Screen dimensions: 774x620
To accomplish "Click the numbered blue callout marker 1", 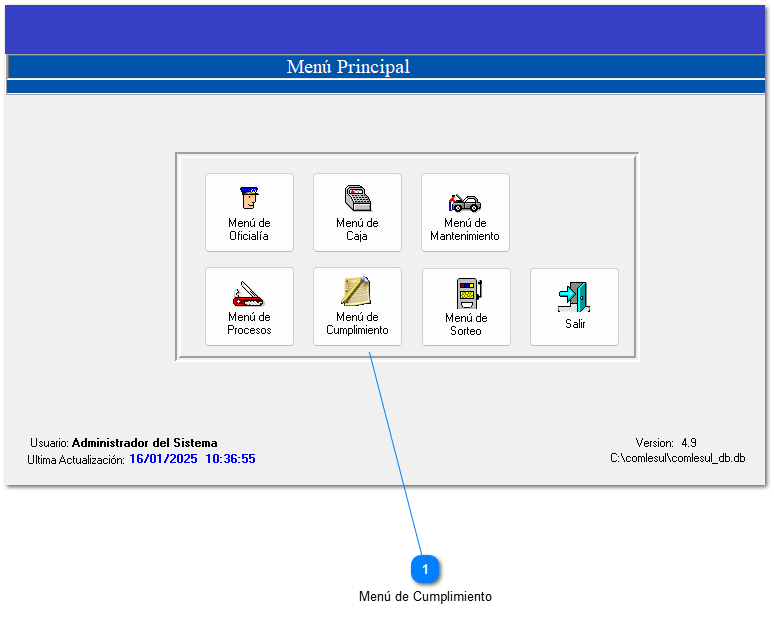I will click(x=425, y=569).
